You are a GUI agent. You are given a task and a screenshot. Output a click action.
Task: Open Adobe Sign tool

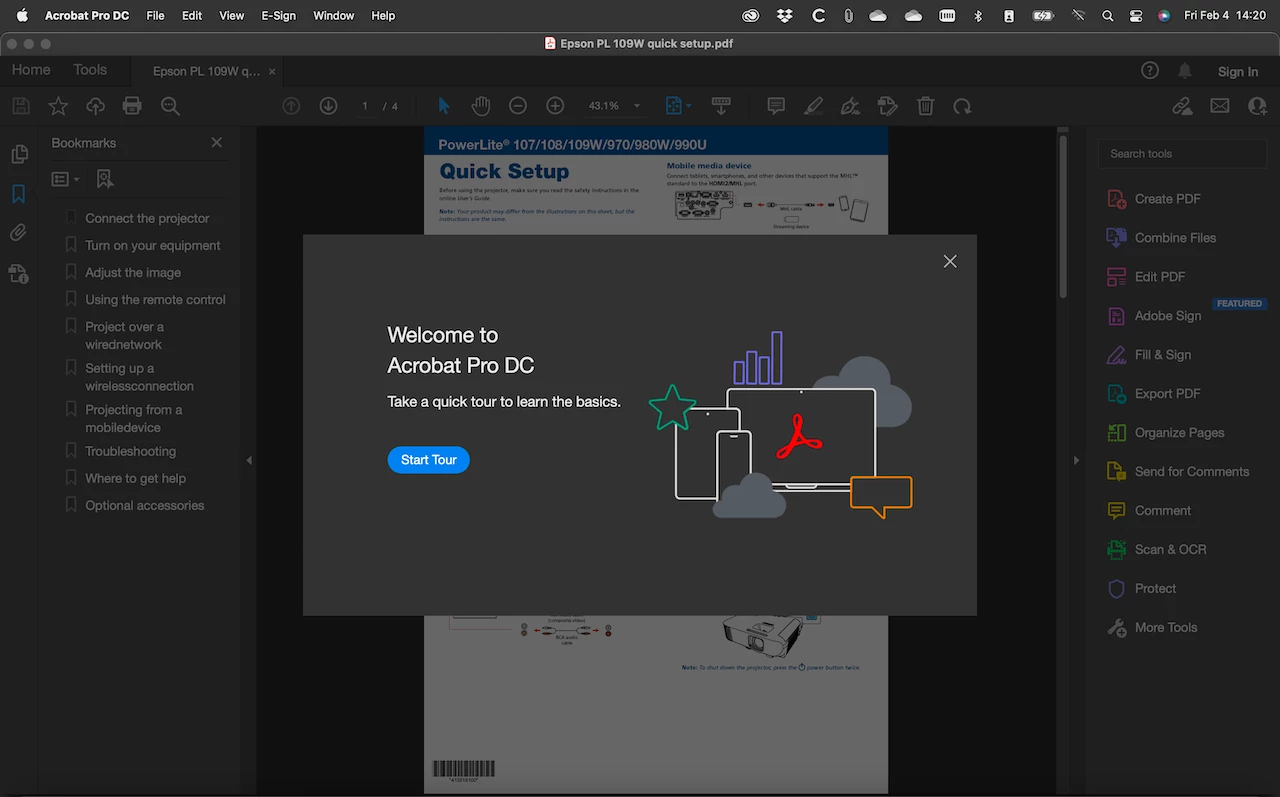point(1167,316)
